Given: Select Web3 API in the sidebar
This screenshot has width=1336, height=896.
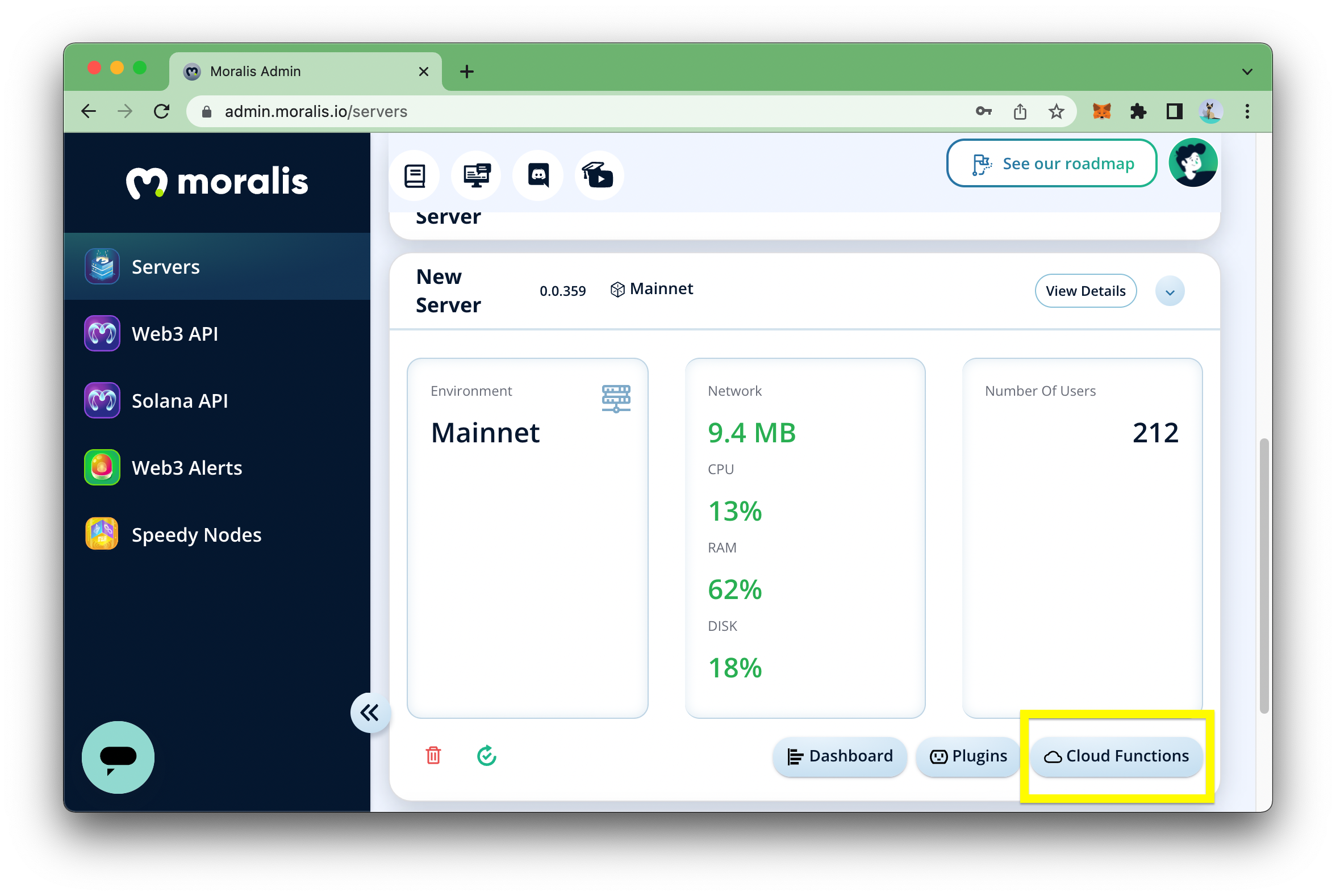Looking at the screenshot, I should 217,333.
